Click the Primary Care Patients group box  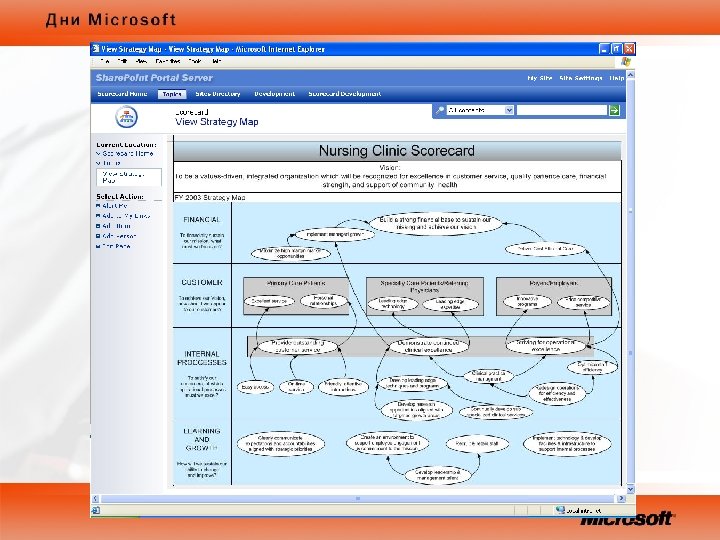[x=296, y=296]
